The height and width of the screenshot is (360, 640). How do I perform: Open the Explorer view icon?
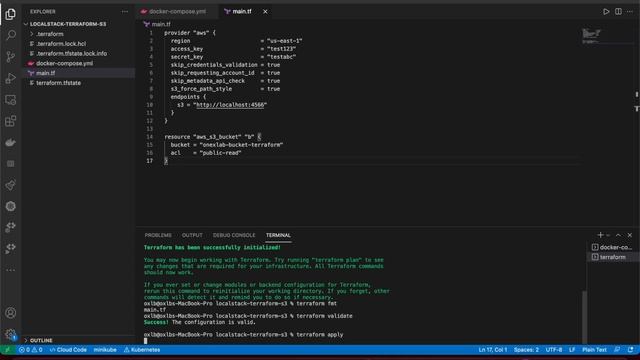[x=11, y=14]
